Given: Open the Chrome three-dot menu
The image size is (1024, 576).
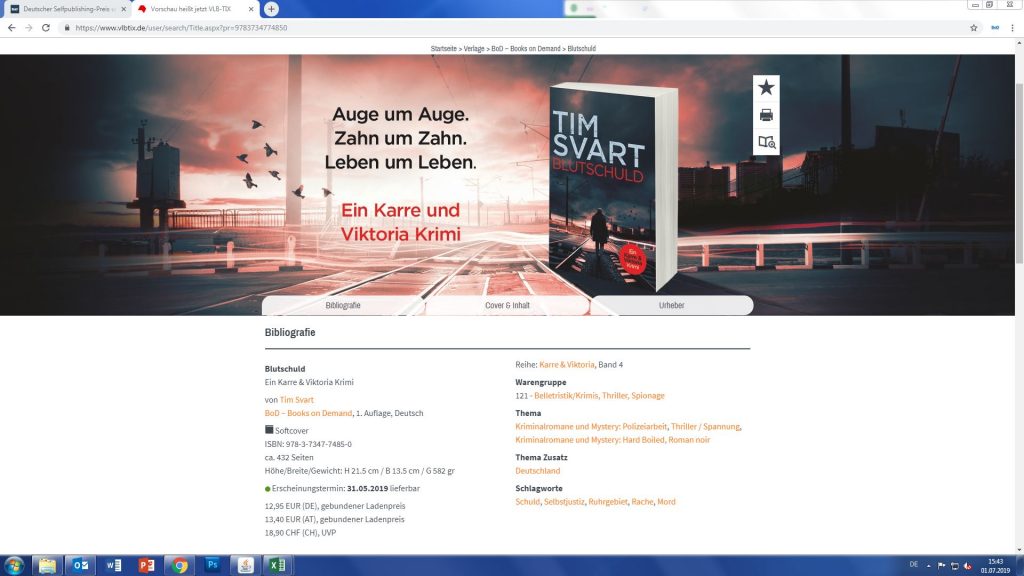Looking at the screenshot, I should click(1012, 28).
